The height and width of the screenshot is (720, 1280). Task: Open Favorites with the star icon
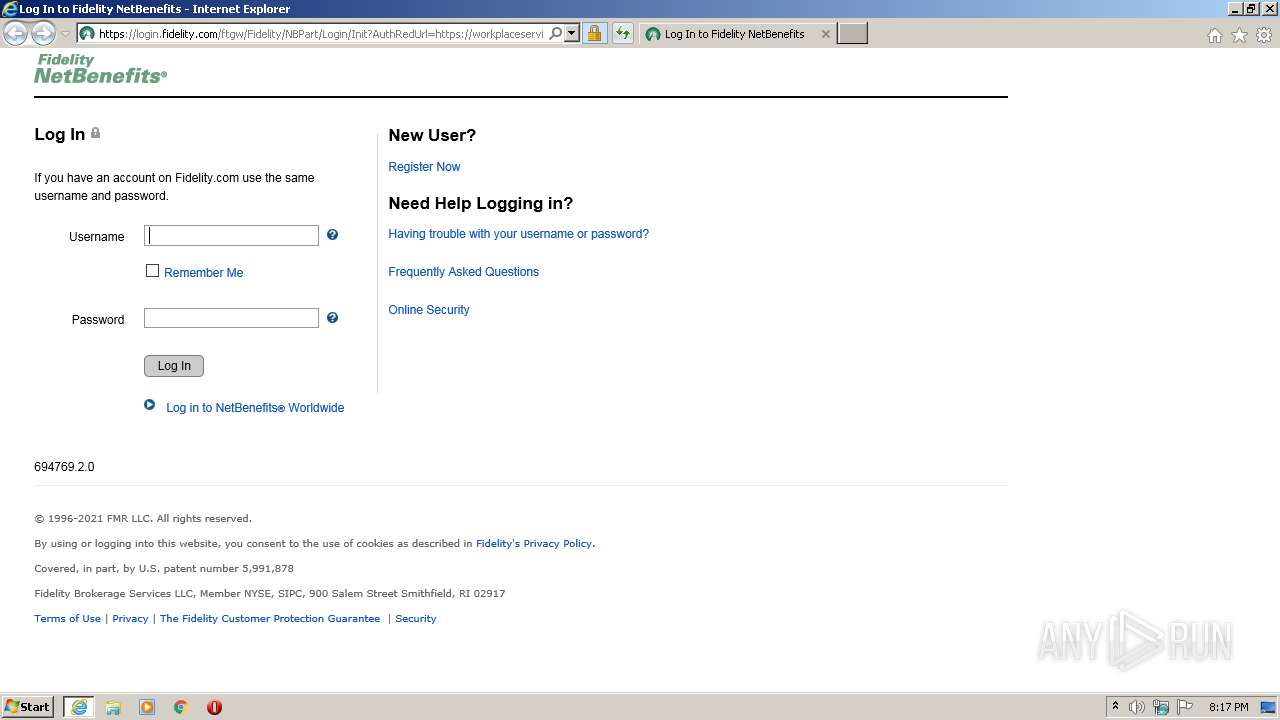(x=1239, y=35)
